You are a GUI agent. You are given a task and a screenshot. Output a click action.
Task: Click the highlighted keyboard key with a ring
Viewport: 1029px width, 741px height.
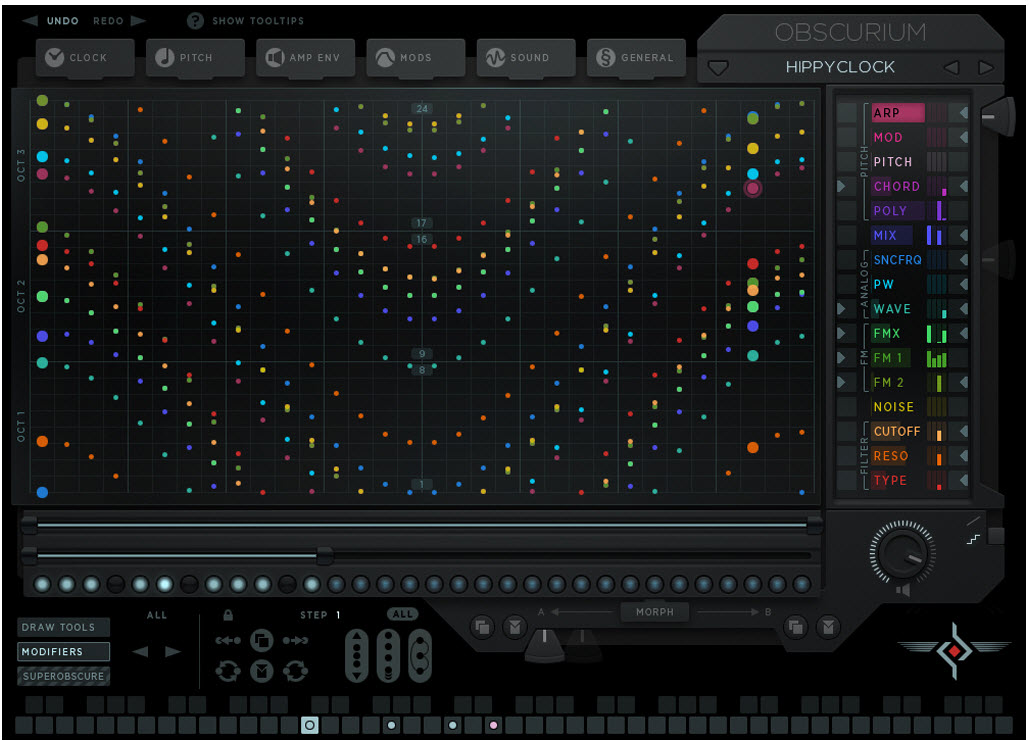point(310,725)
